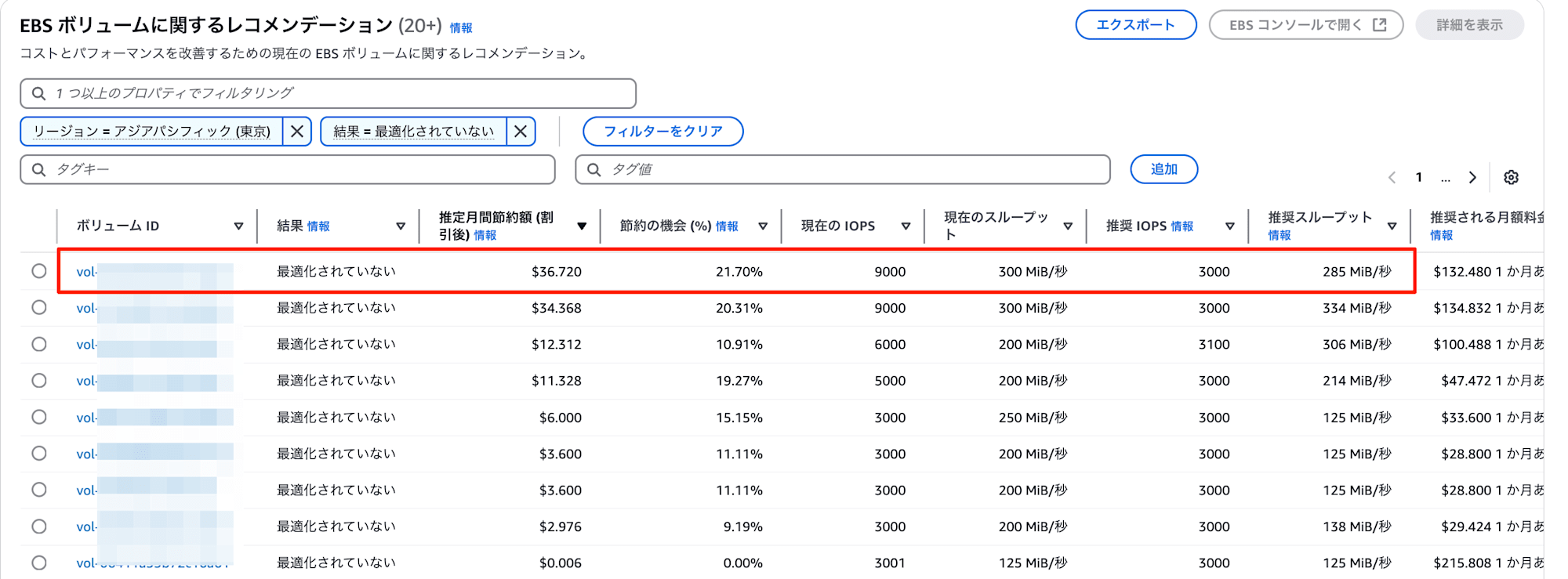Click the エクスポート button
The height and width of the screenshot is (579, 1568).
[1136, 25]
